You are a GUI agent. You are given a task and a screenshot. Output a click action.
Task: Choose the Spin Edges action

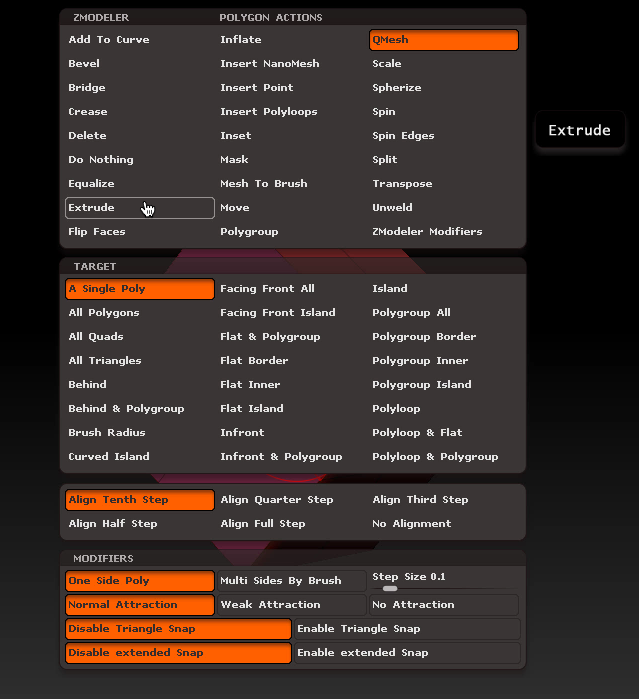pos(444,136)
